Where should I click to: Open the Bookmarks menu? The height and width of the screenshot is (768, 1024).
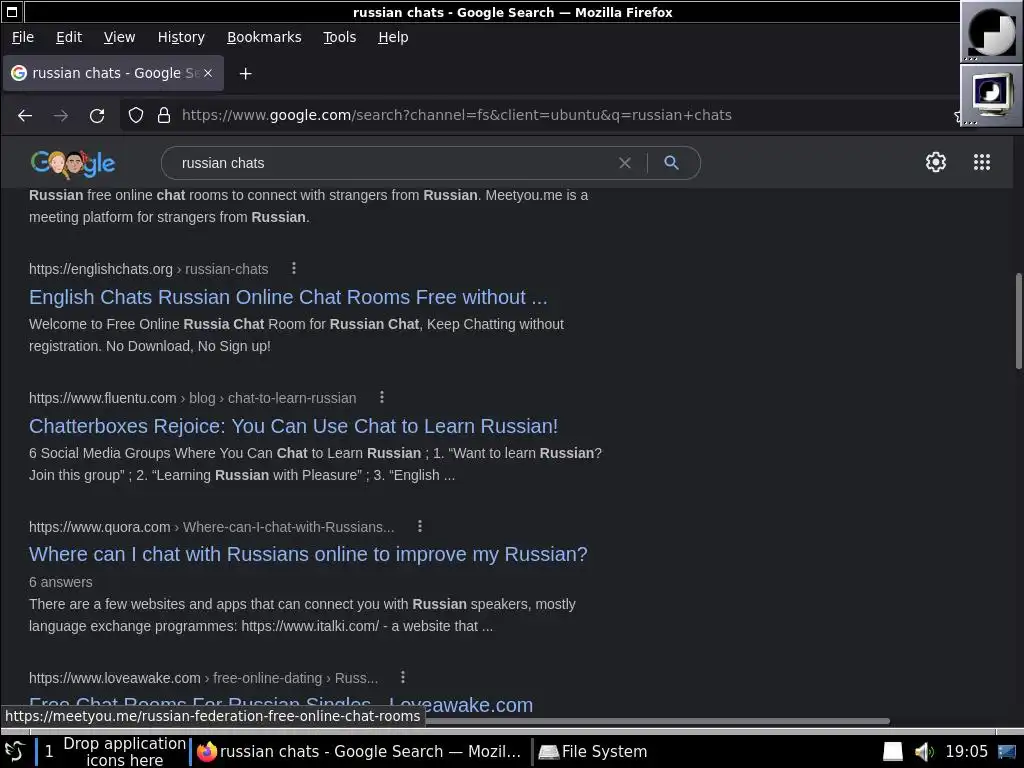[264, 37]
